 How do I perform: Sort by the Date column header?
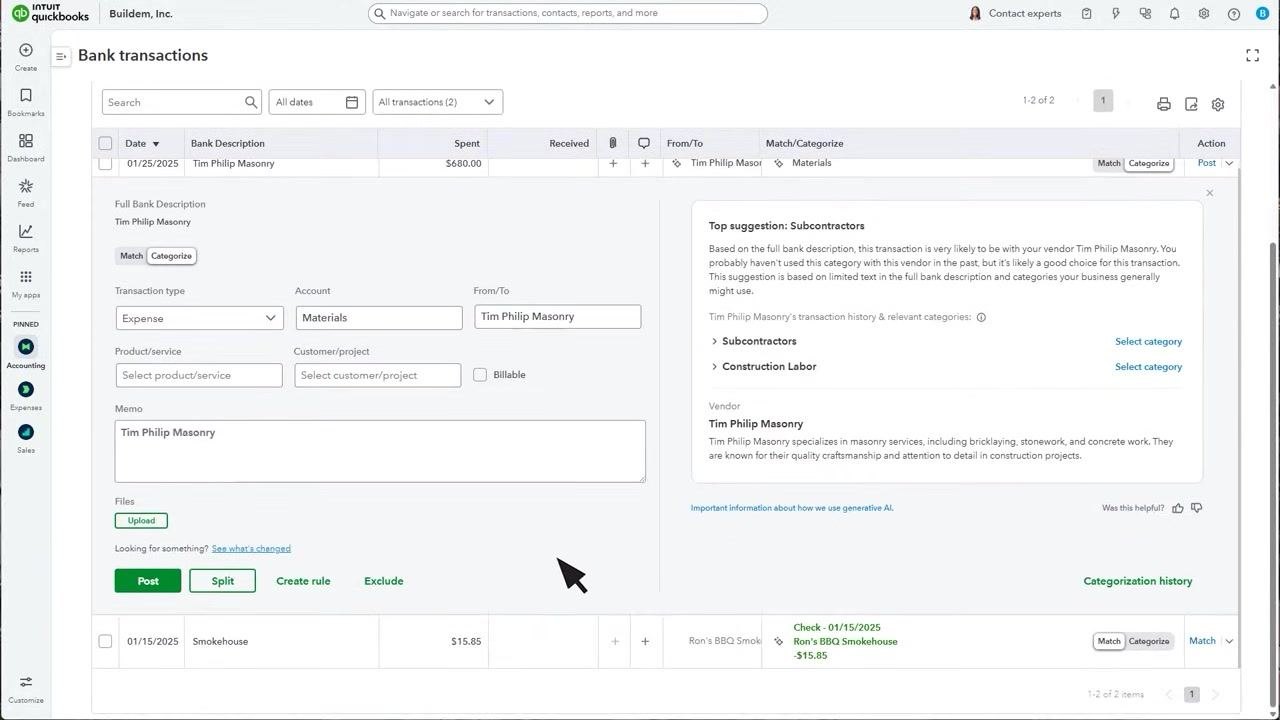pos(142,143)
